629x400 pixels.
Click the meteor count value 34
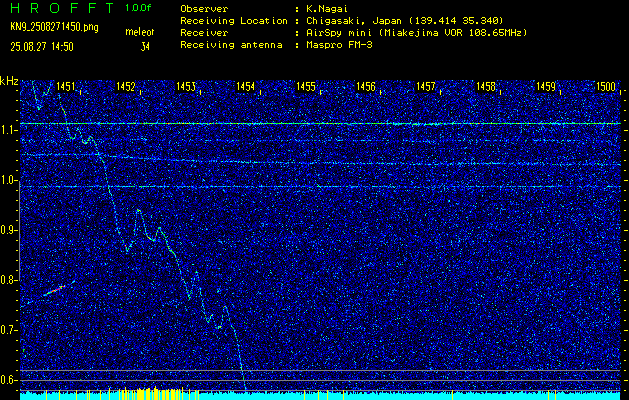(145, 47)
